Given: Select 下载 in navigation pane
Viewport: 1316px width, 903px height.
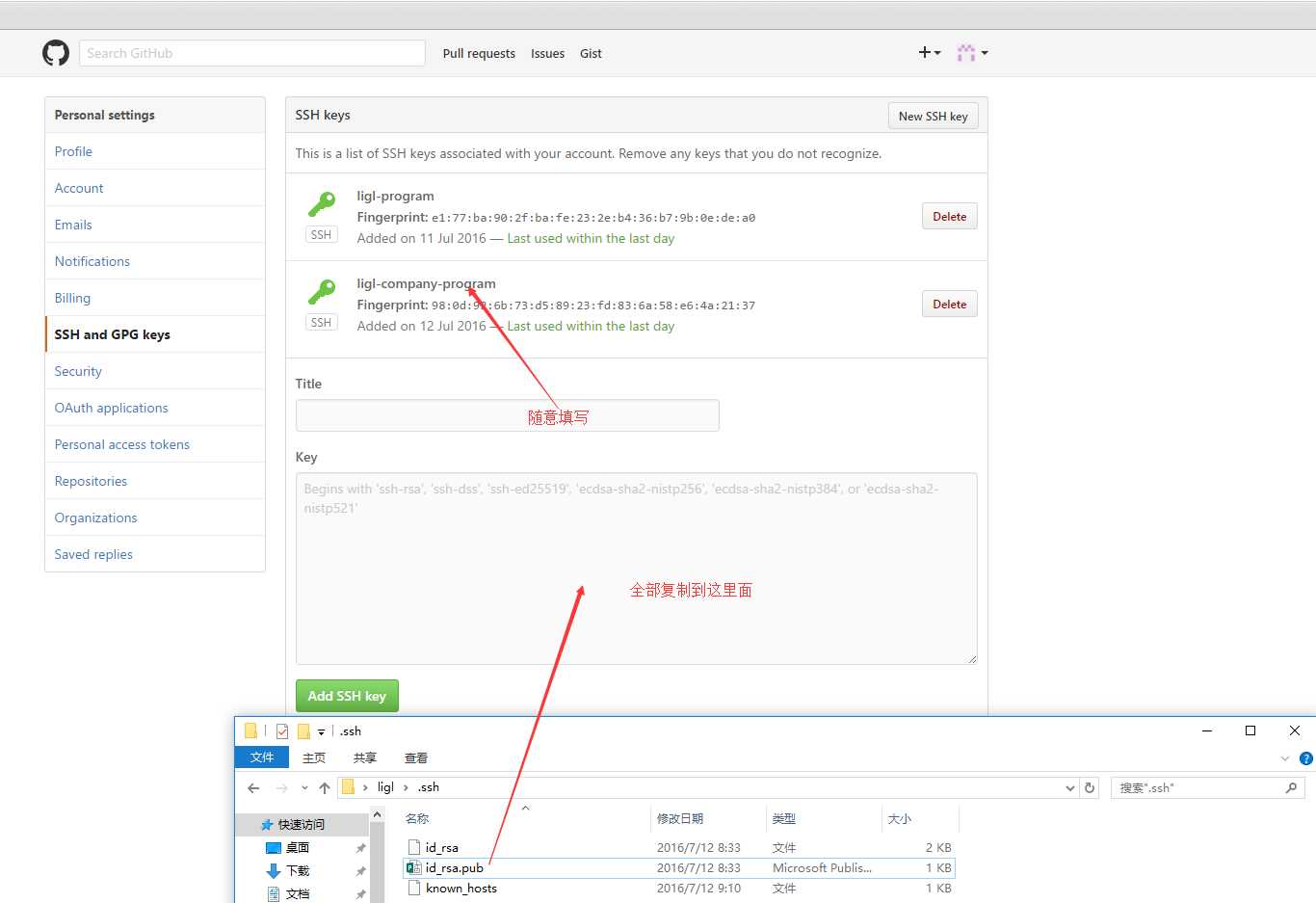Looking at the screenshot, I should click(297, 871).
